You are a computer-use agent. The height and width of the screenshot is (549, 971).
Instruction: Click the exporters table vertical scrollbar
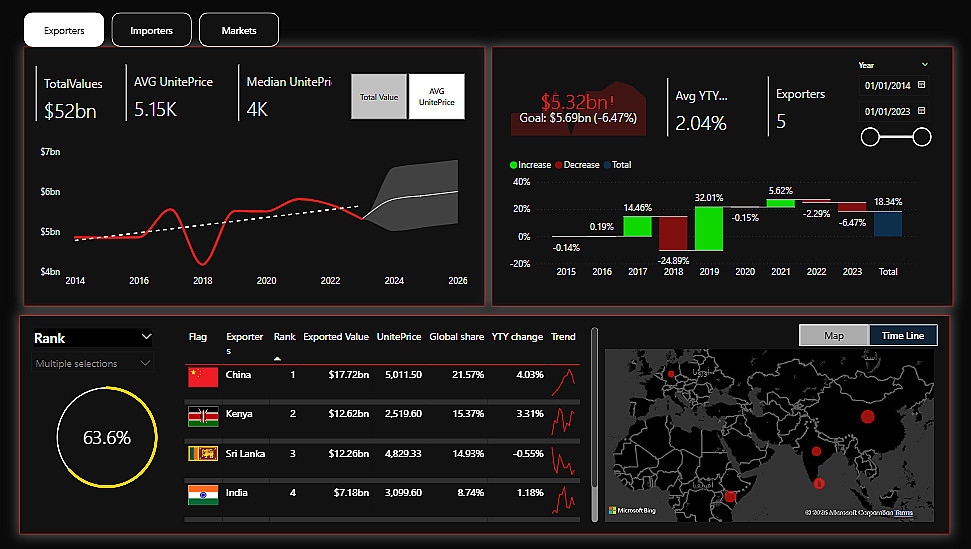(594, 409)
